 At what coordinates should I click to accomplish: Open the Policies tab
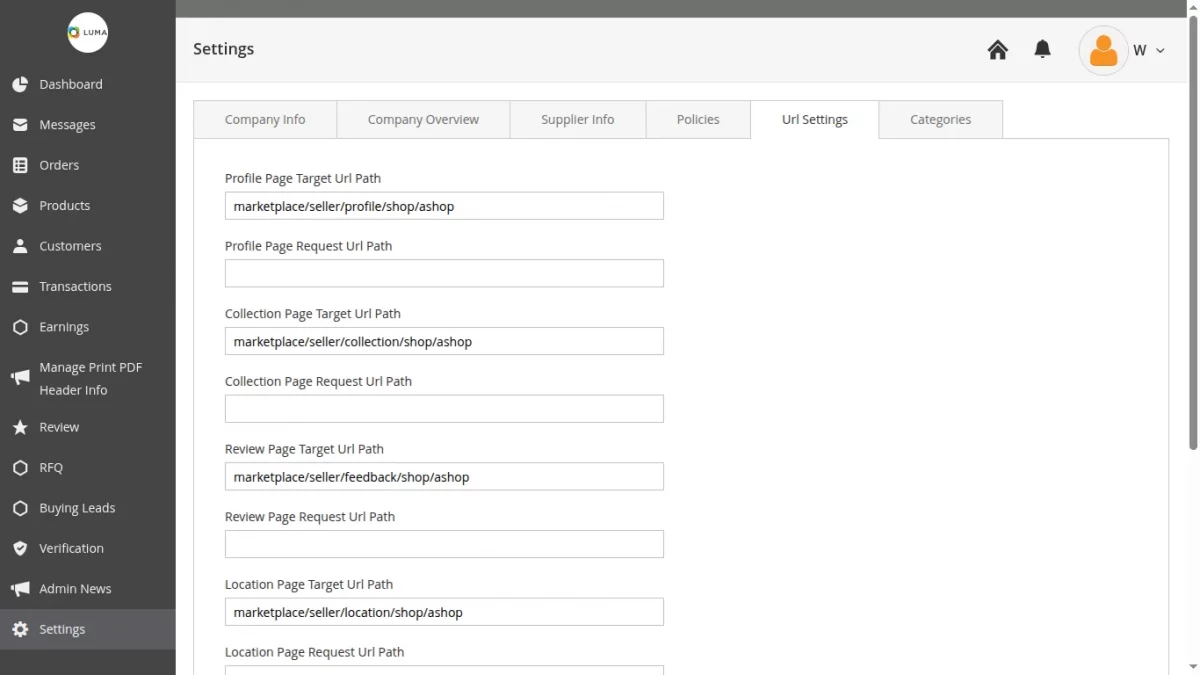[697, 119]
